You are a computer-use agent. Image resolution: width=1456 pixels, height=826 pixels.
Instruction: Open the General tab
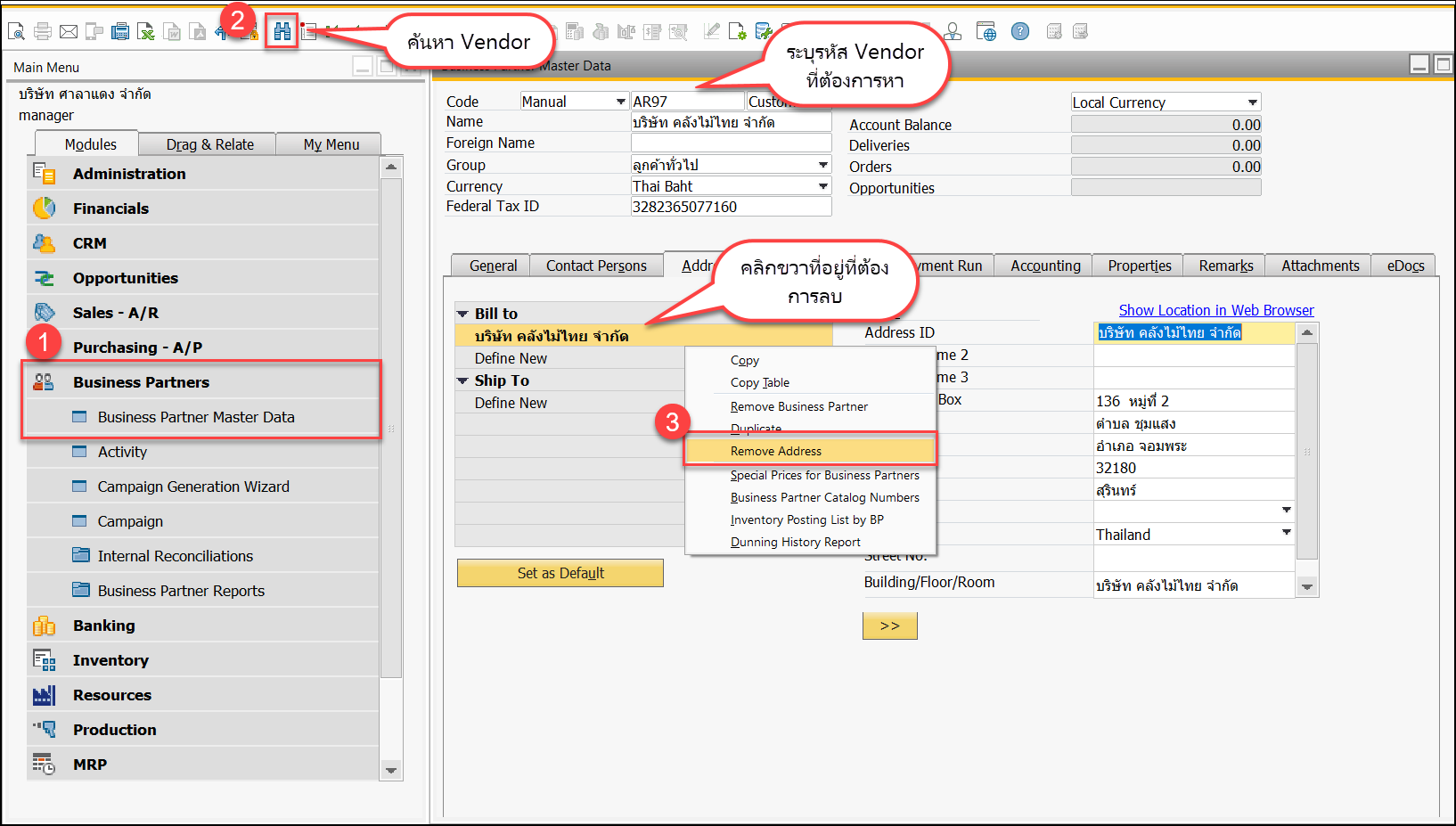(x=493, y=266)
